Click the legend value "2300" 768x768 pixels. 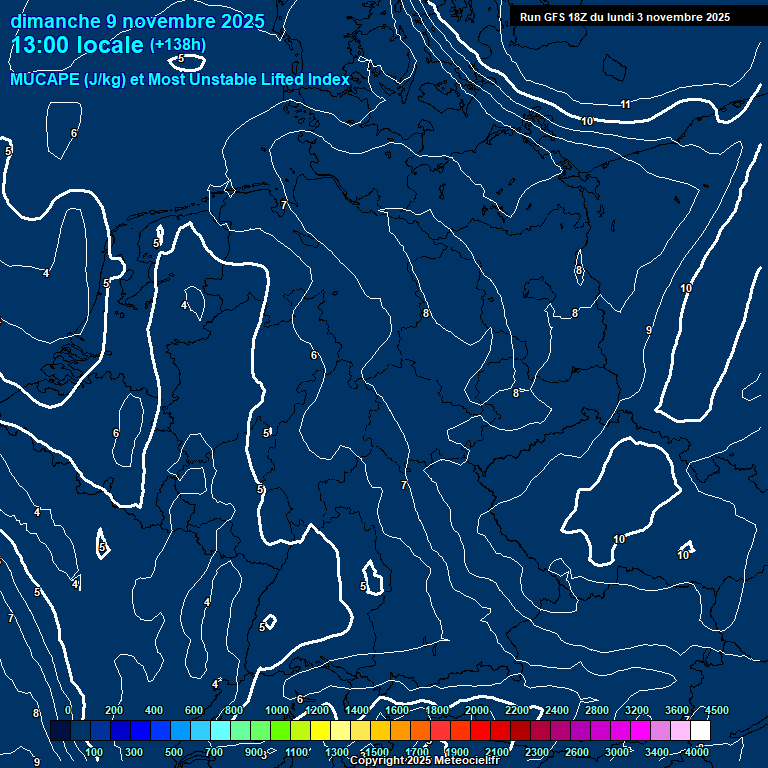click(537, 752)
